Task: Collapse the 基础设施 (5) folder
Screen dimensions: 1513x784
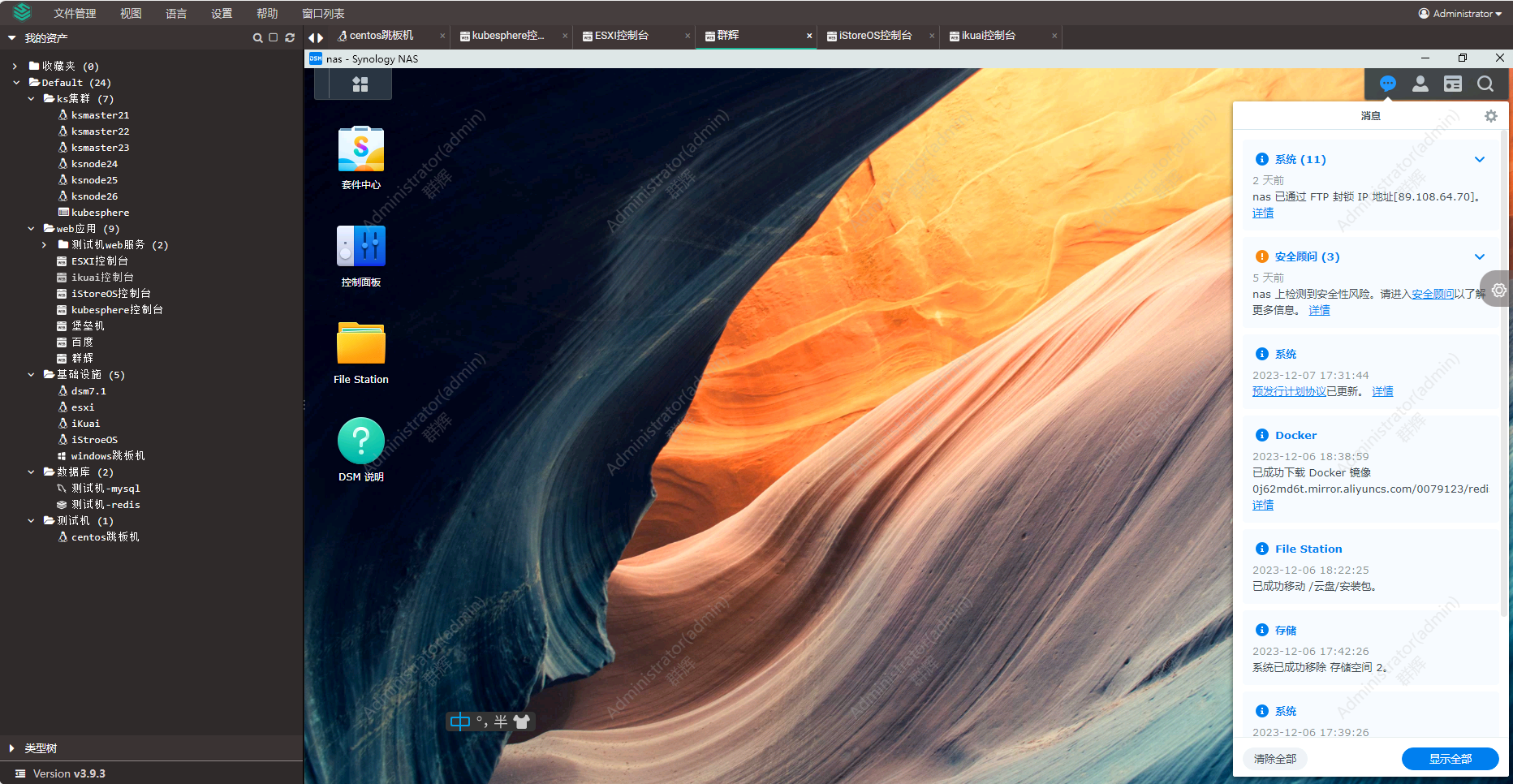Action: coord(31,375)
